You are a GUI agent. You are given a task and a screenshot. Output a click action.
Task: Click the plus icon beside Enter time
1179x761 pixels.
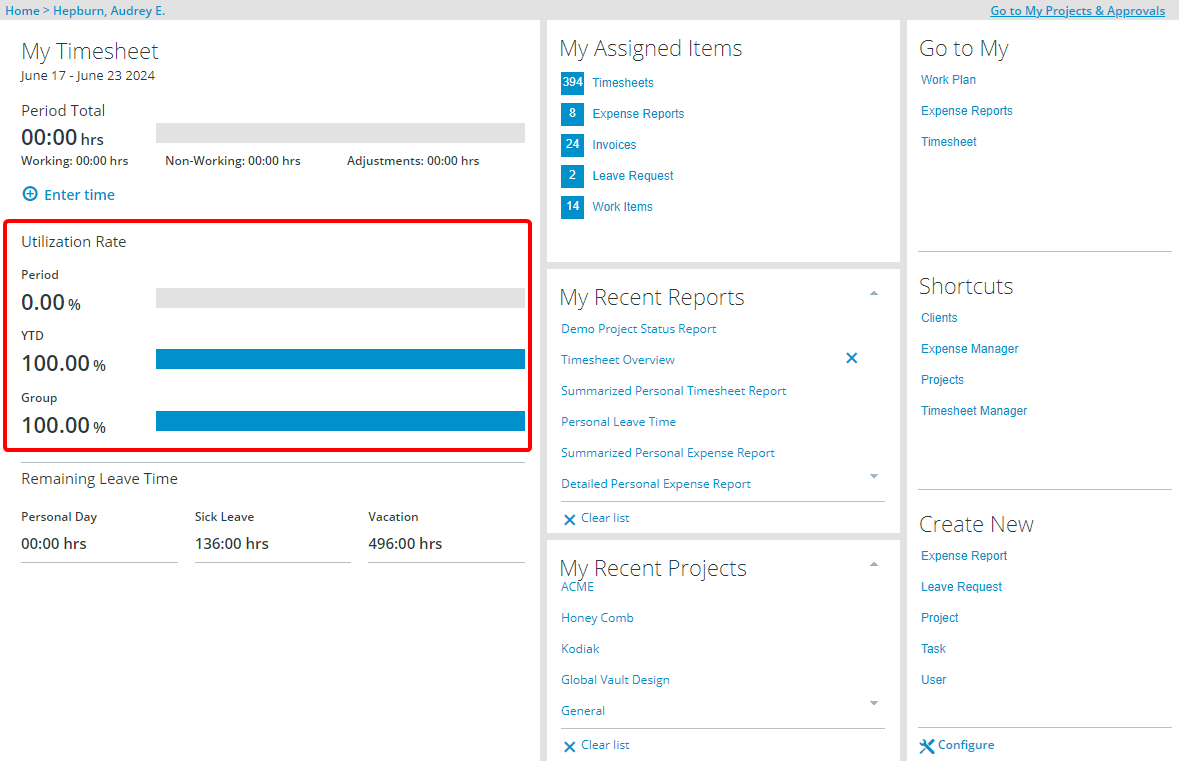30,194
